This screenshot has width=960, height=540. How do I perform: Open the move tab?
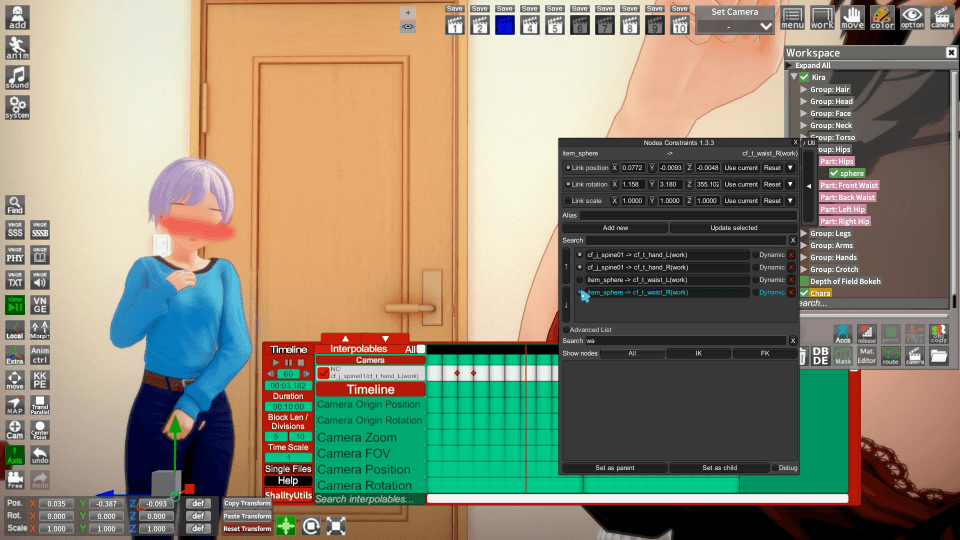coord(852,18)
